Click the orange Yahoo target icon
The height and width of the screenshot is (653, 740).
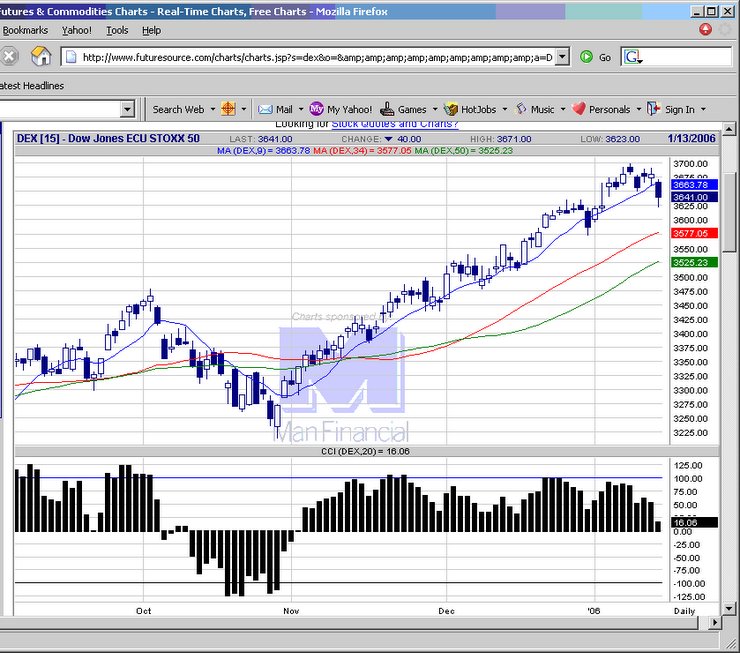tap(228, 109)
